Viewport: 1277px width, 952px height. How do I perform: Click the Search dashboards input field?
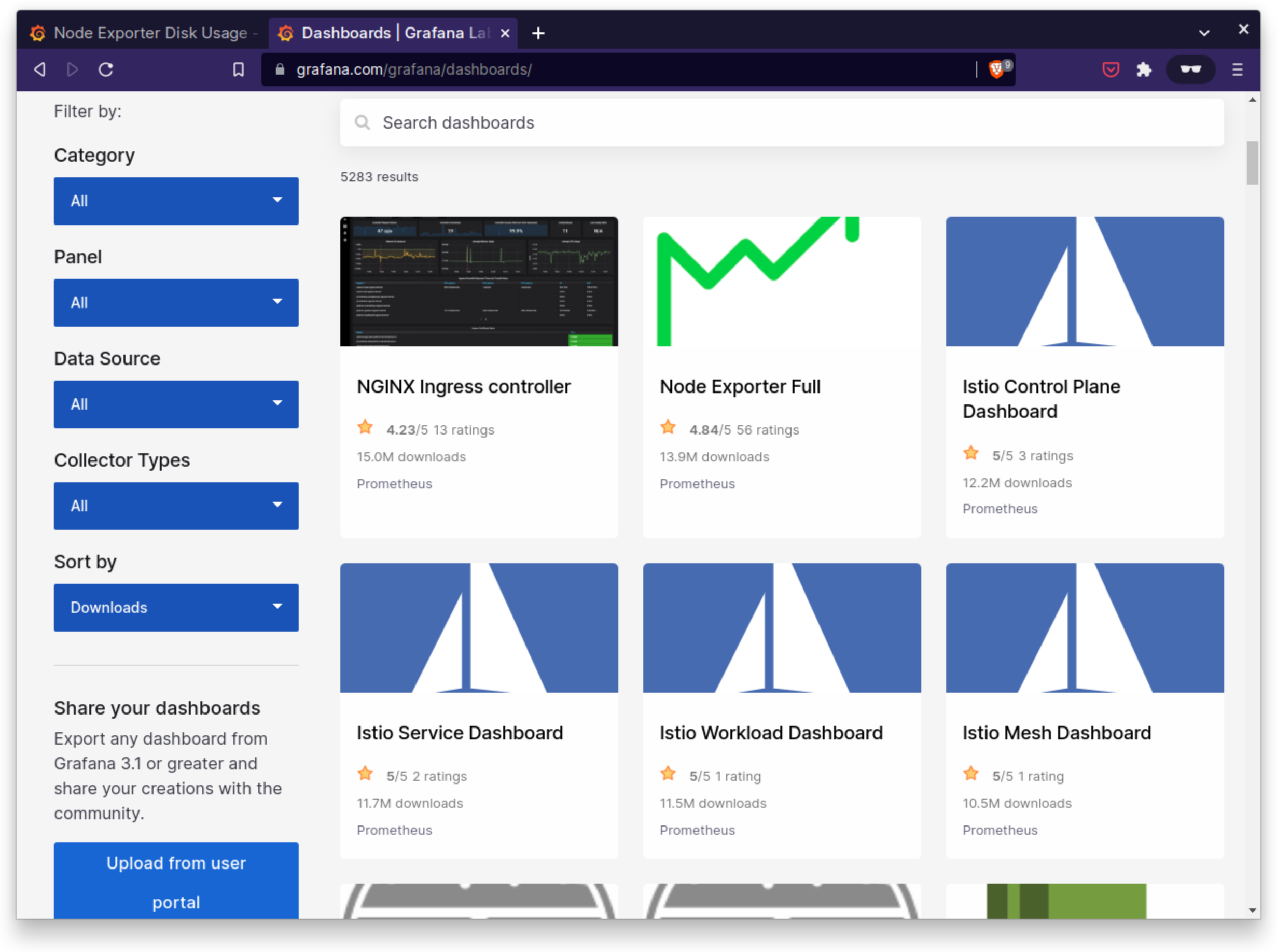[x=781, y=123]
